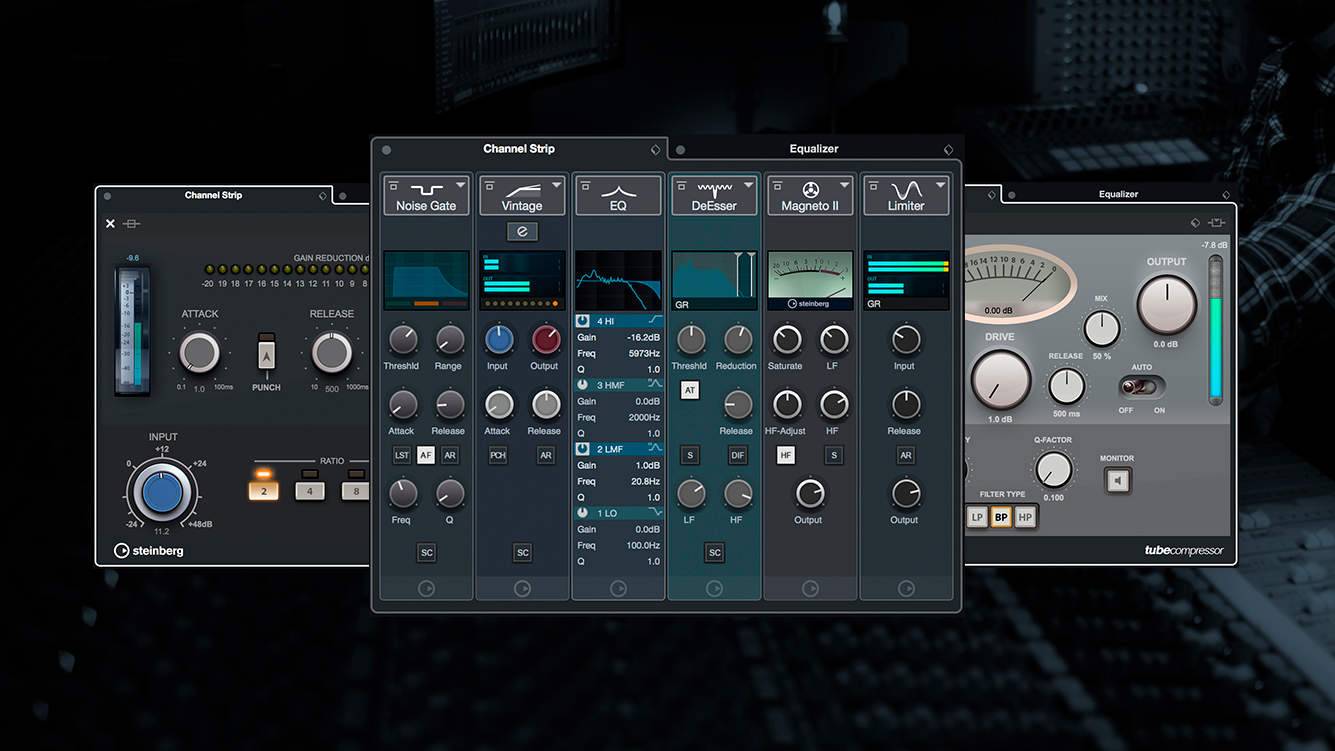Image resolution: width=1335 pixels, height=751 pixels.
Task: Click the DRIVE knob in tube compressor
Action: point(1000,381)
